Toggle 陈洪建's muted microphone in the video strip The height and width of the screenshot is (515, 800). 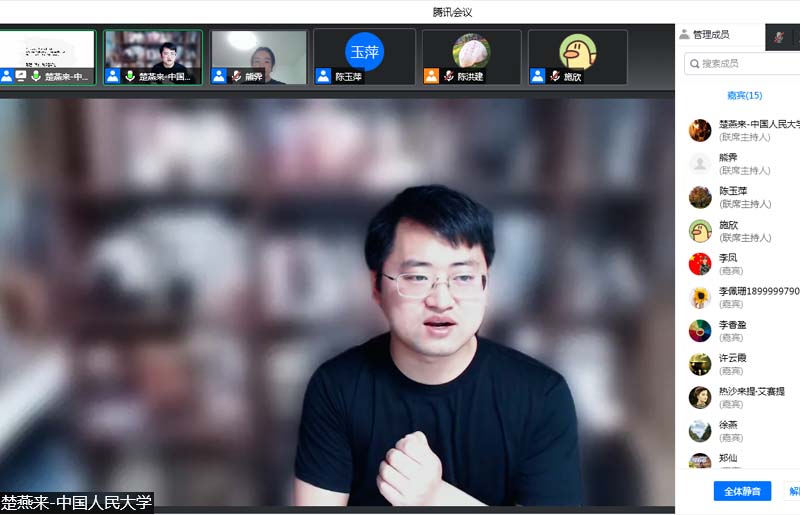pyautogui.click(x=449, y=76)
